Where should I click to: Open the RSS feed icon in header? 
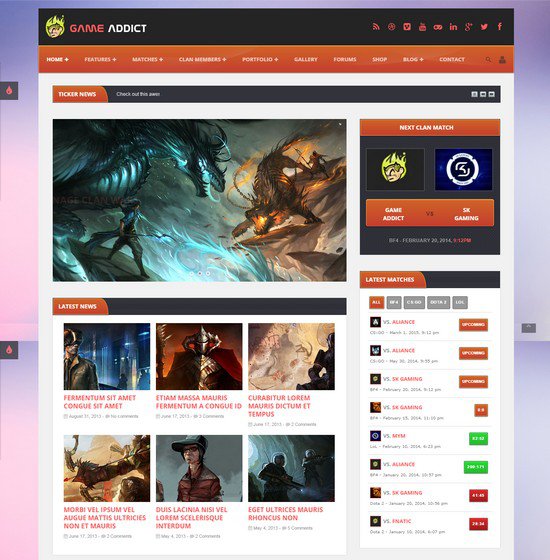(x=376, y=27)
